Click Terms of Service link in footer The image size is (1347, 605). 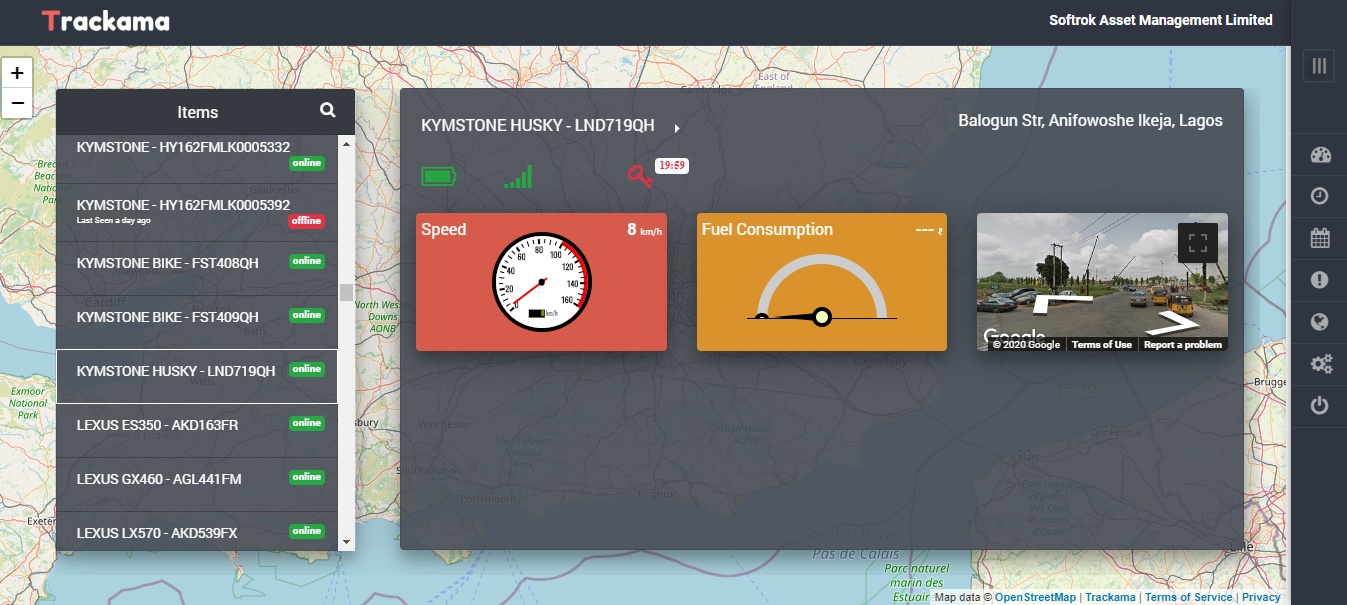1188,597
